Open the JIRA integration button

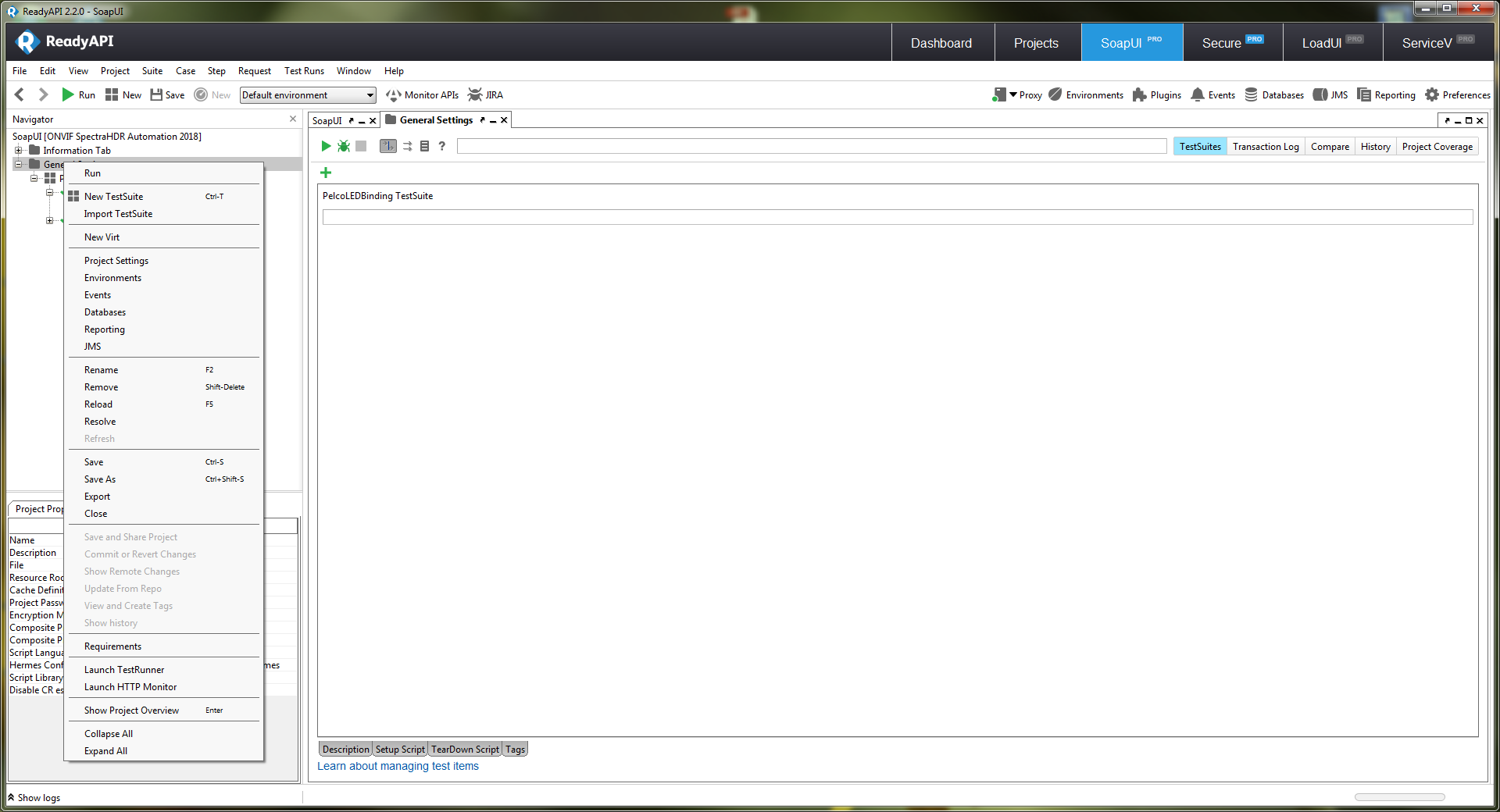[x=485, y=94]
